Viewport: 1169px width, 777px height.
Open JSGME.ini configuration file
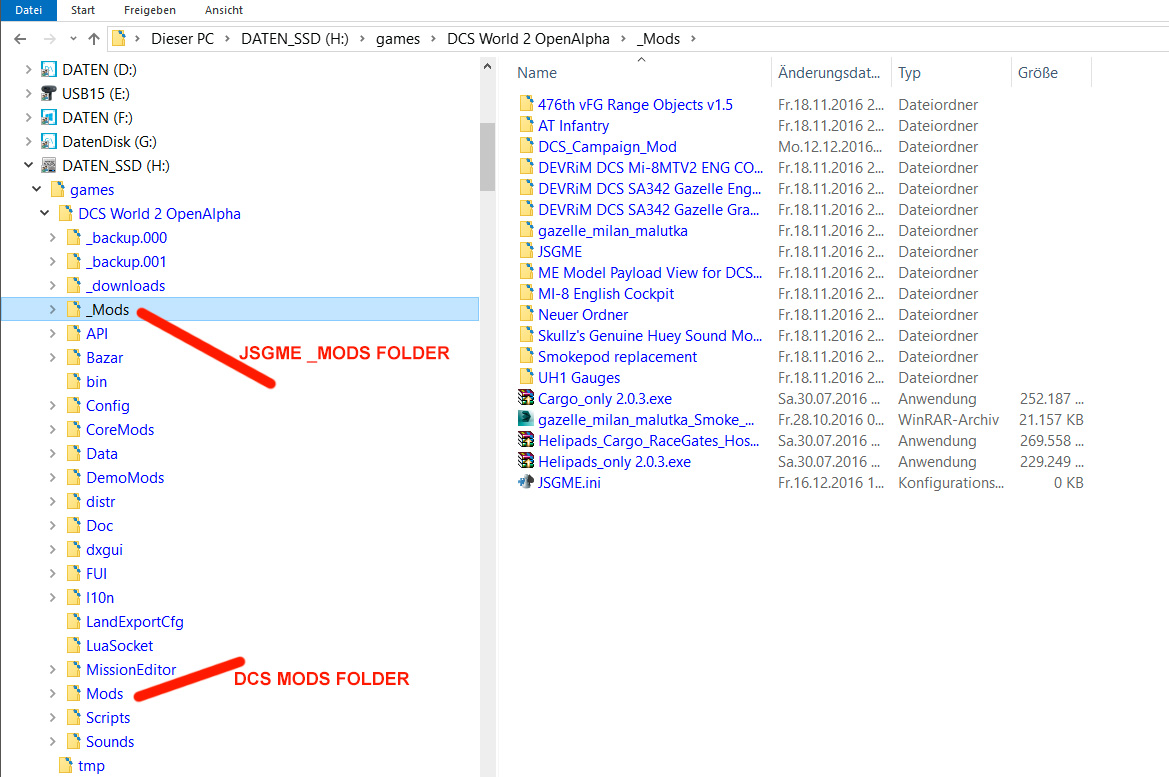[566, 482]
